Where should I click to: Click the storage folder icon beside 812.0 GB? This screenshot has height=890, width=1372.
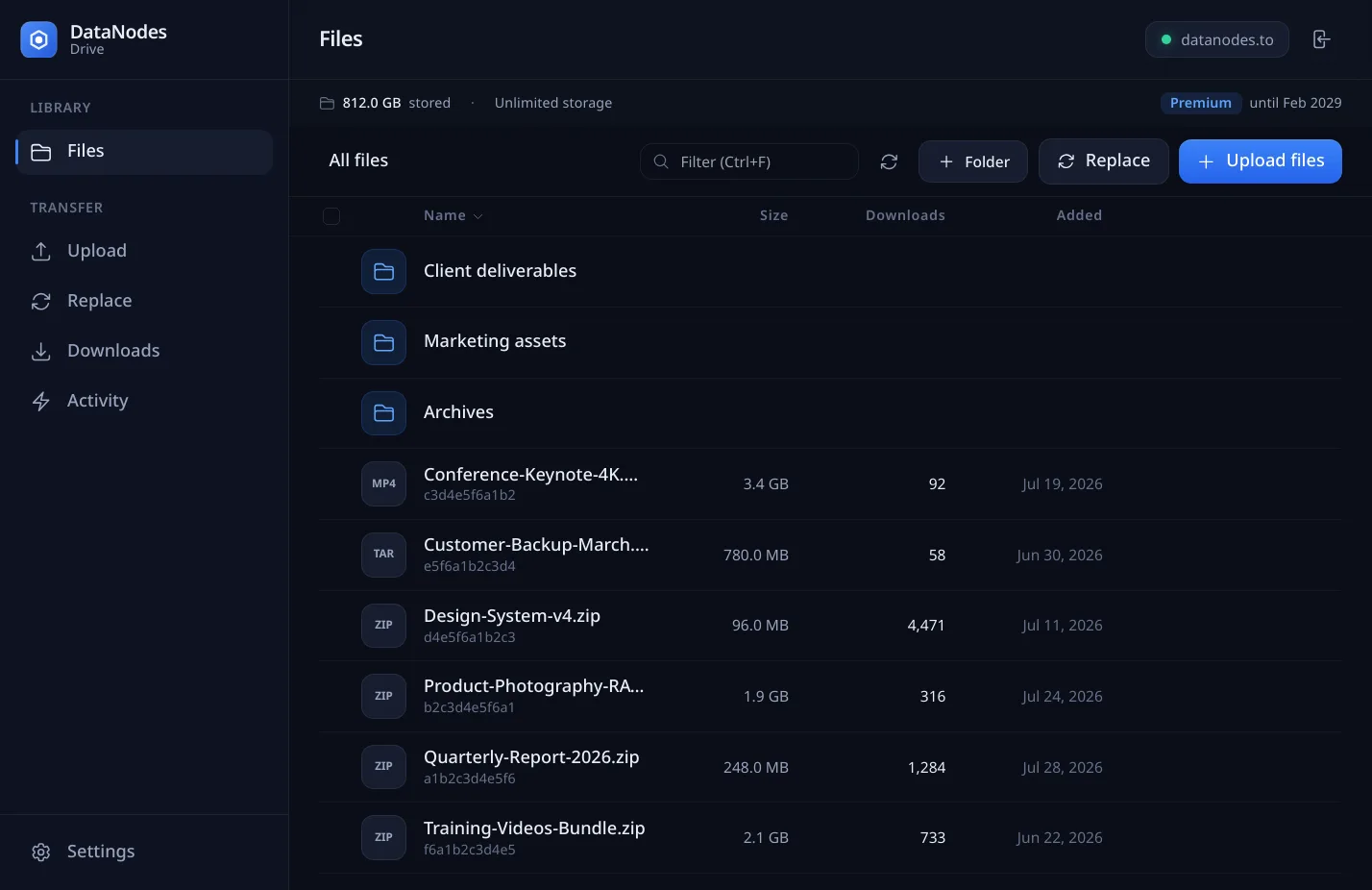327,103
